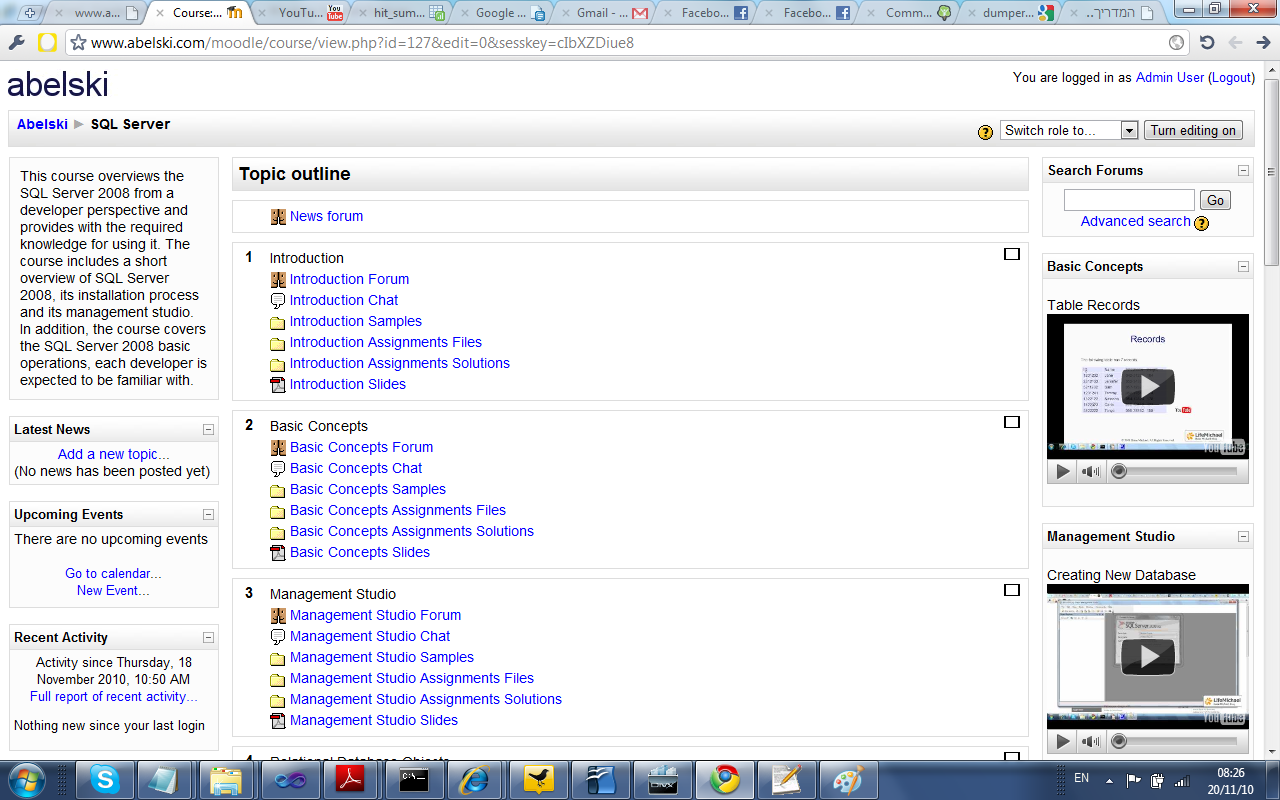The image size is (1280, 800).
Task: Click the Abelski breadcrumb link
Action: (x=42, y=124)
